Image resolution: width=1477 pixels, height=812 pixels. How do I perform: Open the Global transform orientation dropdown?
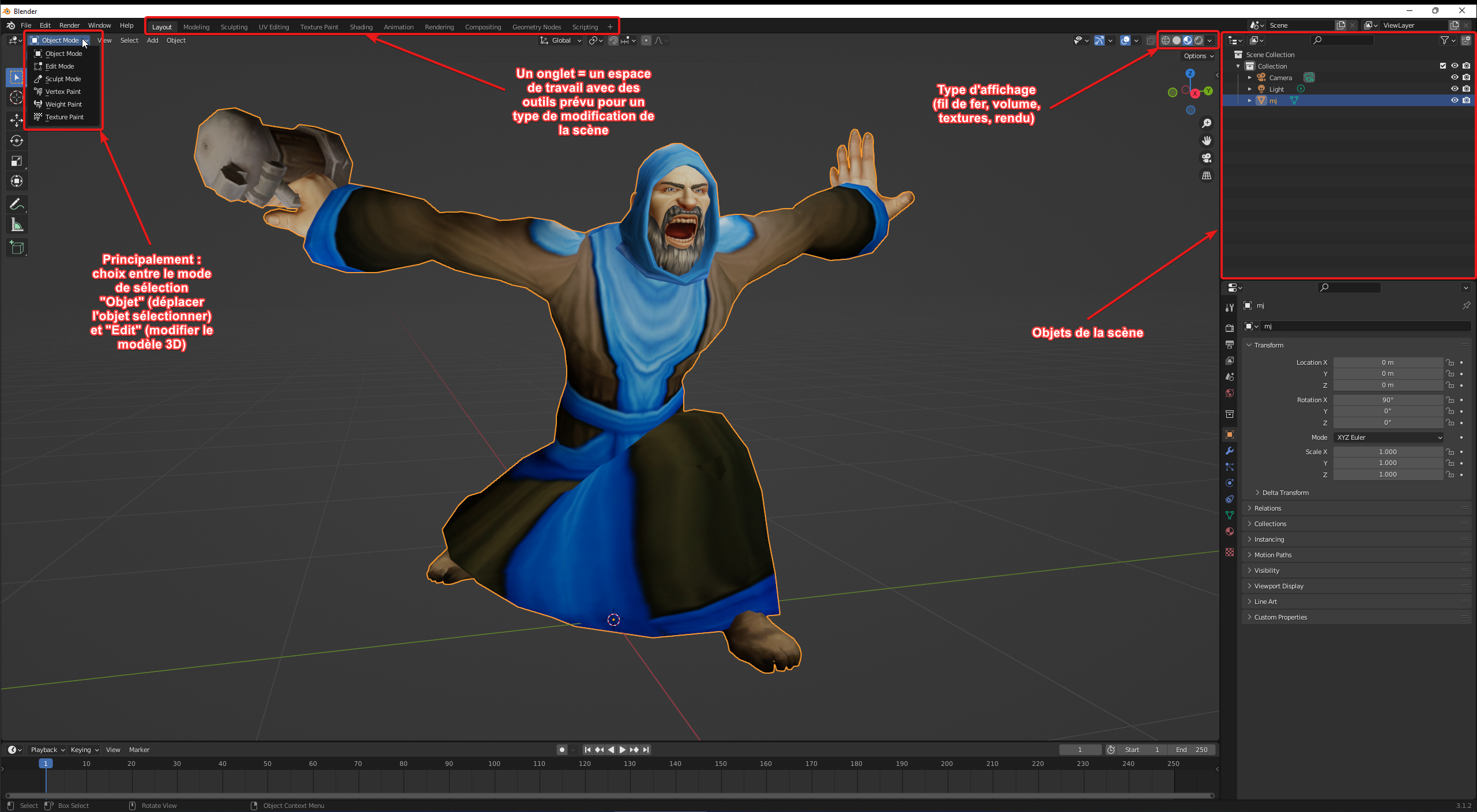[561, 40]
